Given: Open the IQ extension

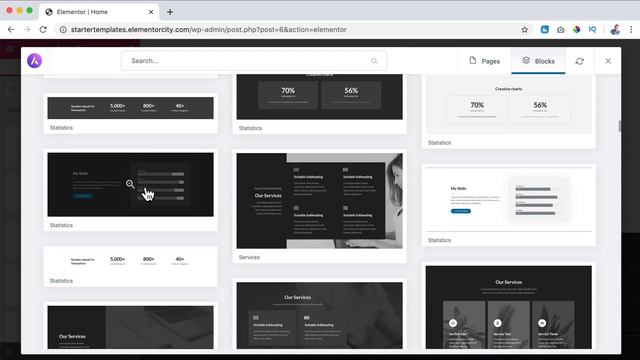Looking at the screenshot, I should click(592, 29).
